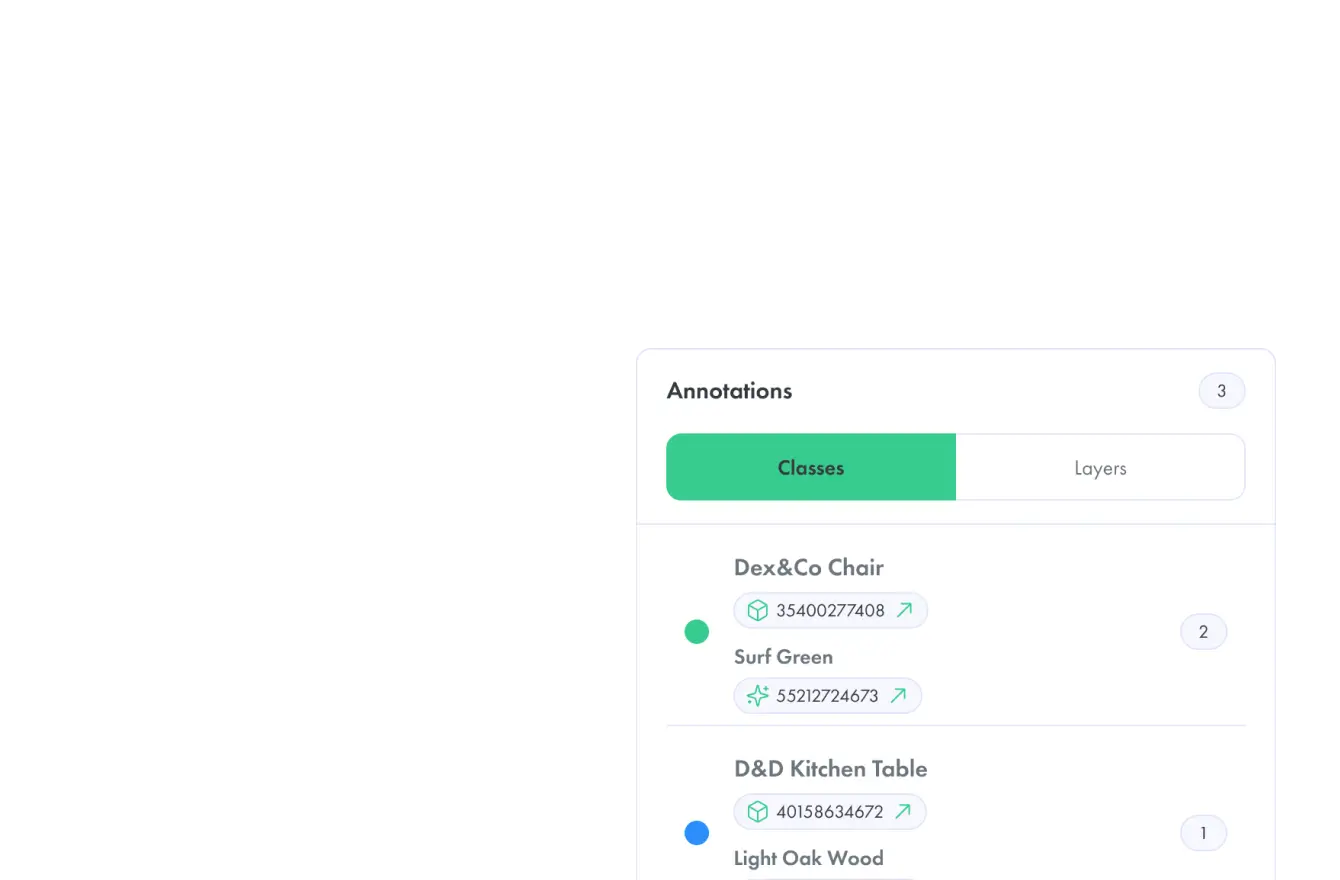Screen dimensions: 1340x880
Task: Select the D&D Kitchen Table class title
Action: 830,769
